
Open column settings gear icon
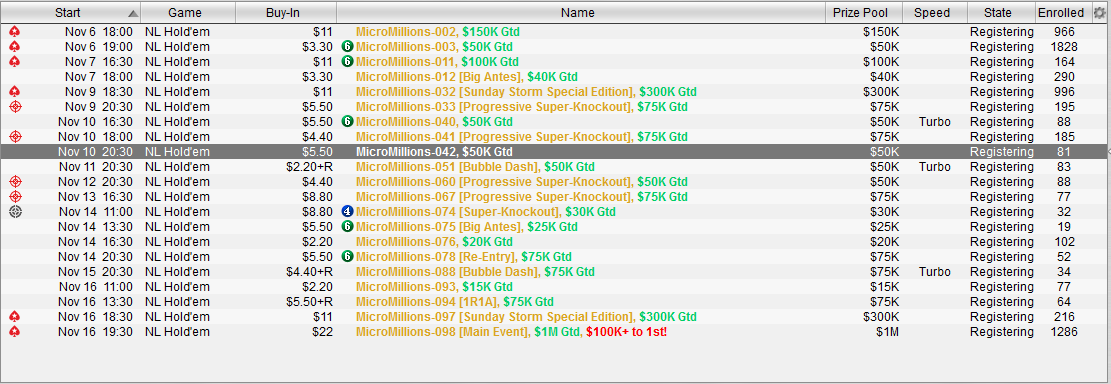[1099, 12]
